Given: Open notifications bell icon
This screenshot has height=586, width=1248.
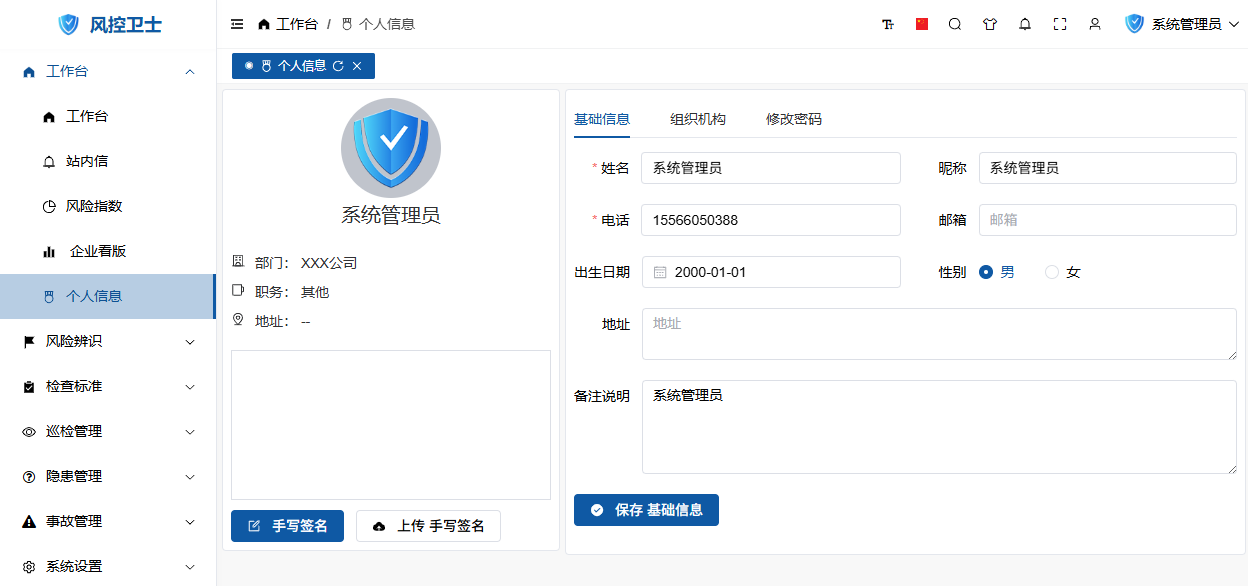Looking at the screenshot, I should (1025, 24).
